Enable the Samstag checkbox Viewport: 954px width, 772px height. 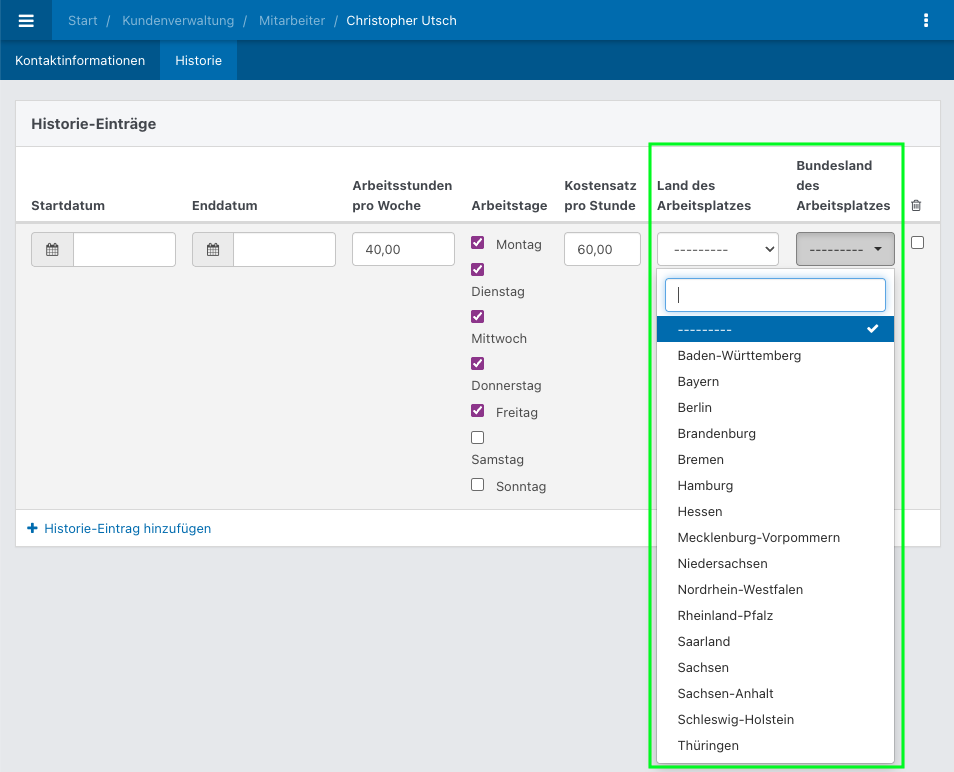477,437
